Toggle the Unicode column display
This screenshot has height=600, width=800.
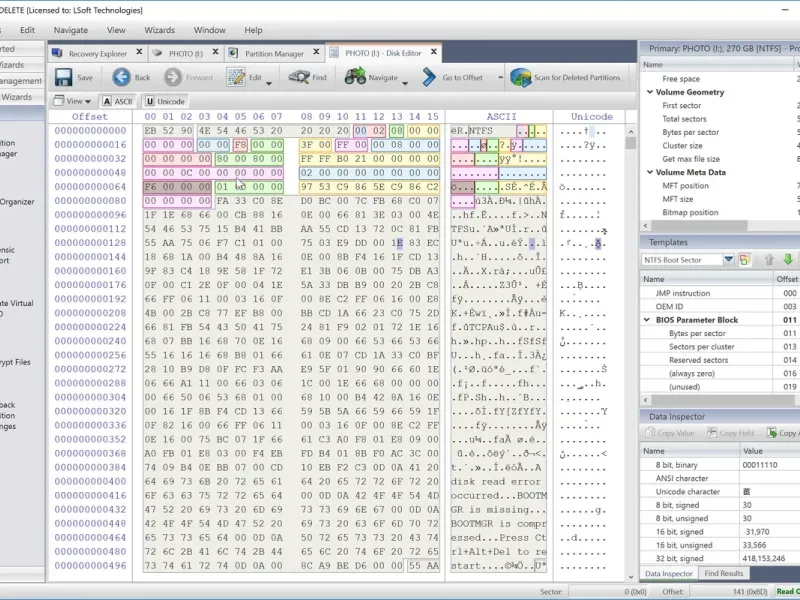pos(165,101)
